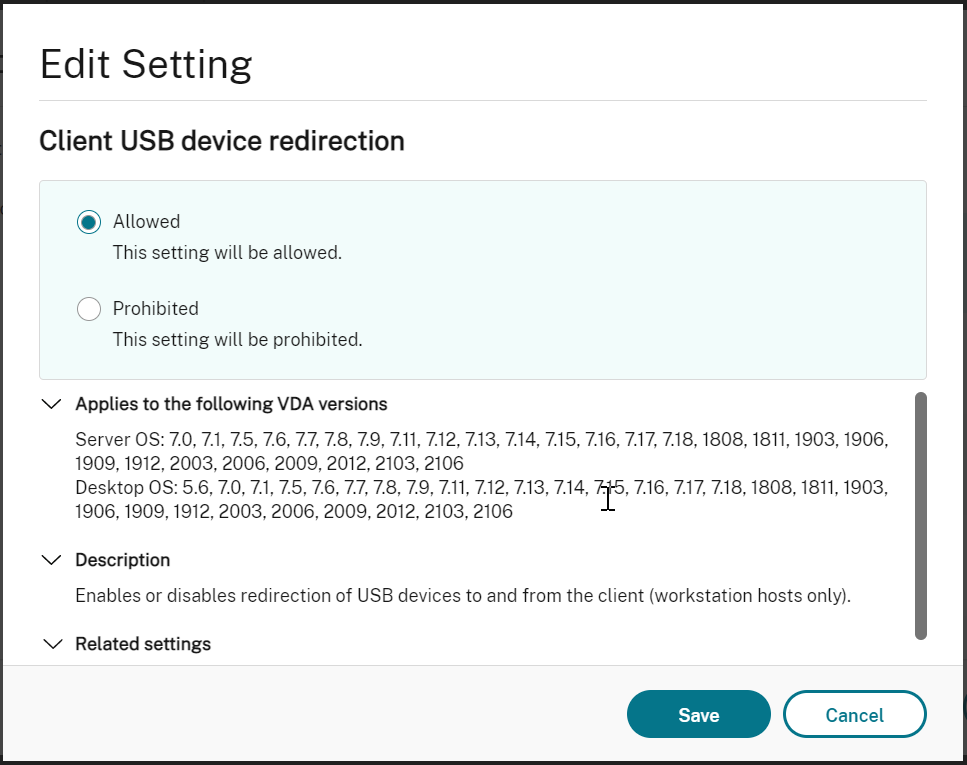The image size is (967, 765).
Task: Save the USB redirection setting
Action: tap(698, 714)
